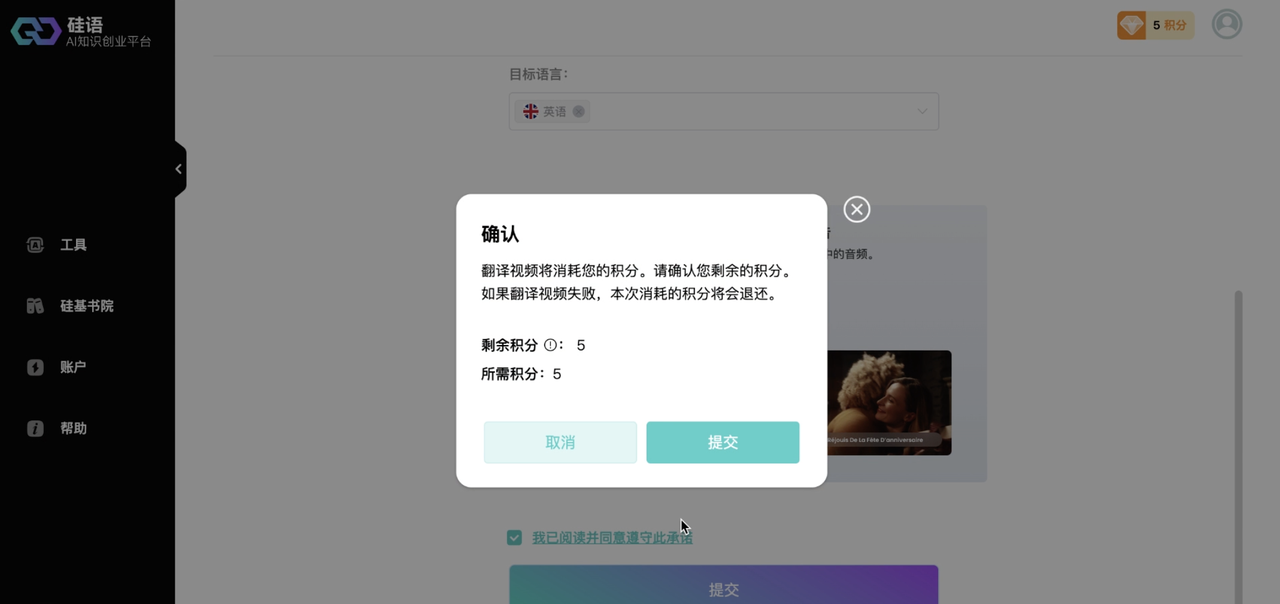1280x604 pixels.
Task: Open the user profile avatar
Action: click(1226, 24)
